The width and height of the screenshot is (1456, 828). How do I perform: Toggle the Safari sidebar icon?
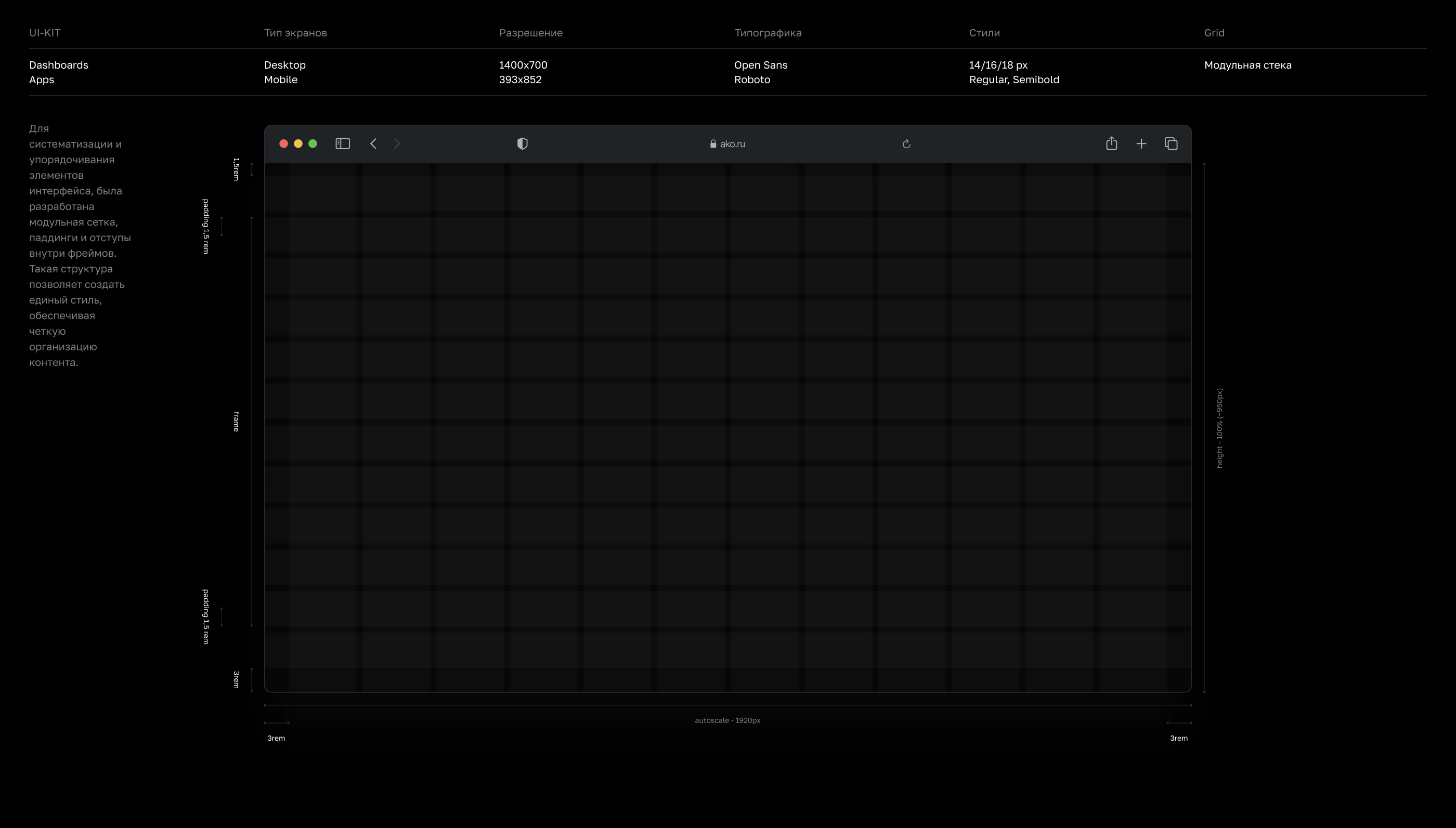(342, 144)
